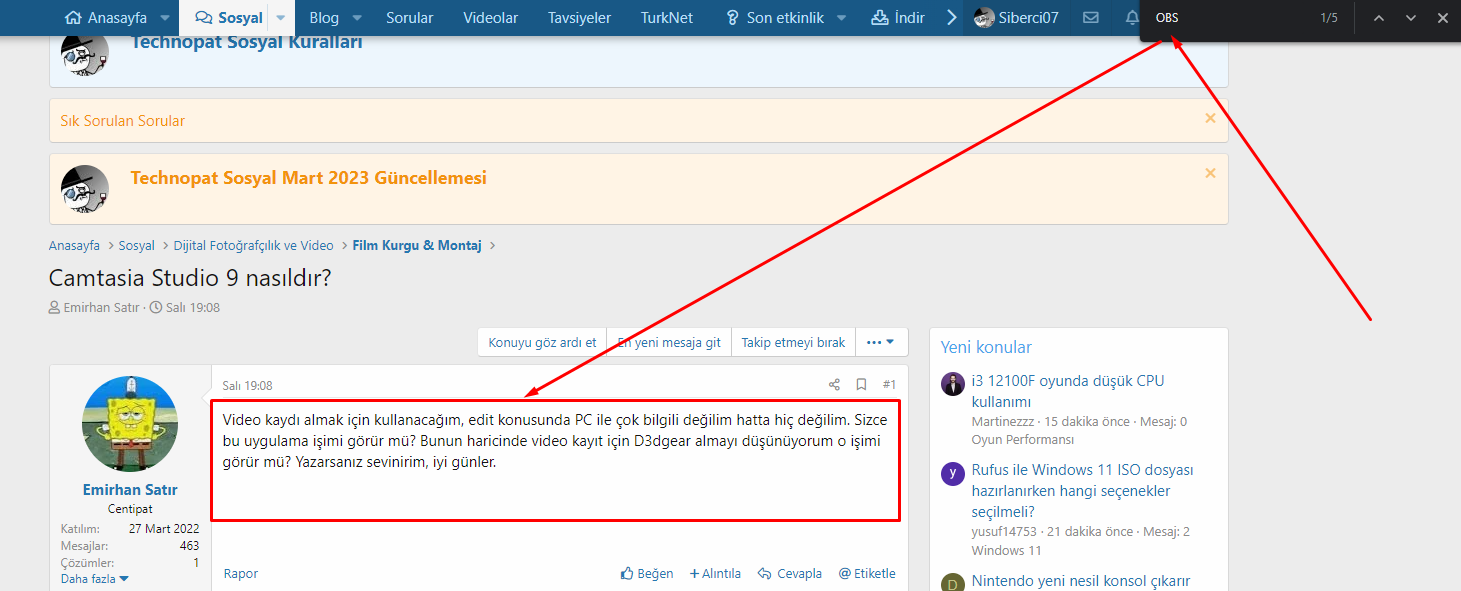The image size is (1461, 591).
Task: Dismiss the Sık Sorulan Sorular notice
Action: coord(1210,118)
